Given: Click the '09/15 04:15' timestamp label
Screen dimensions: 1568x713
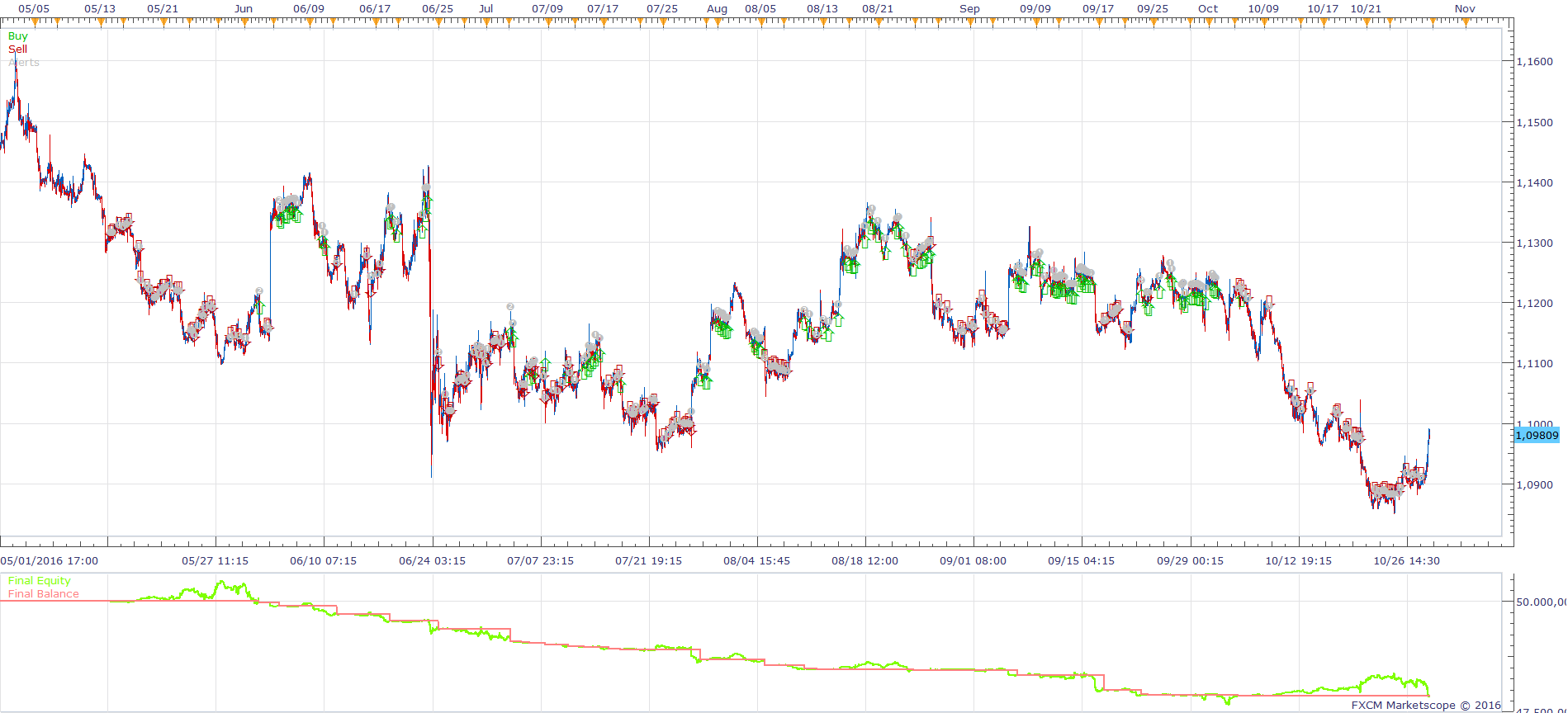Looking at the screenshot, I should click(x=1081, y=561).
